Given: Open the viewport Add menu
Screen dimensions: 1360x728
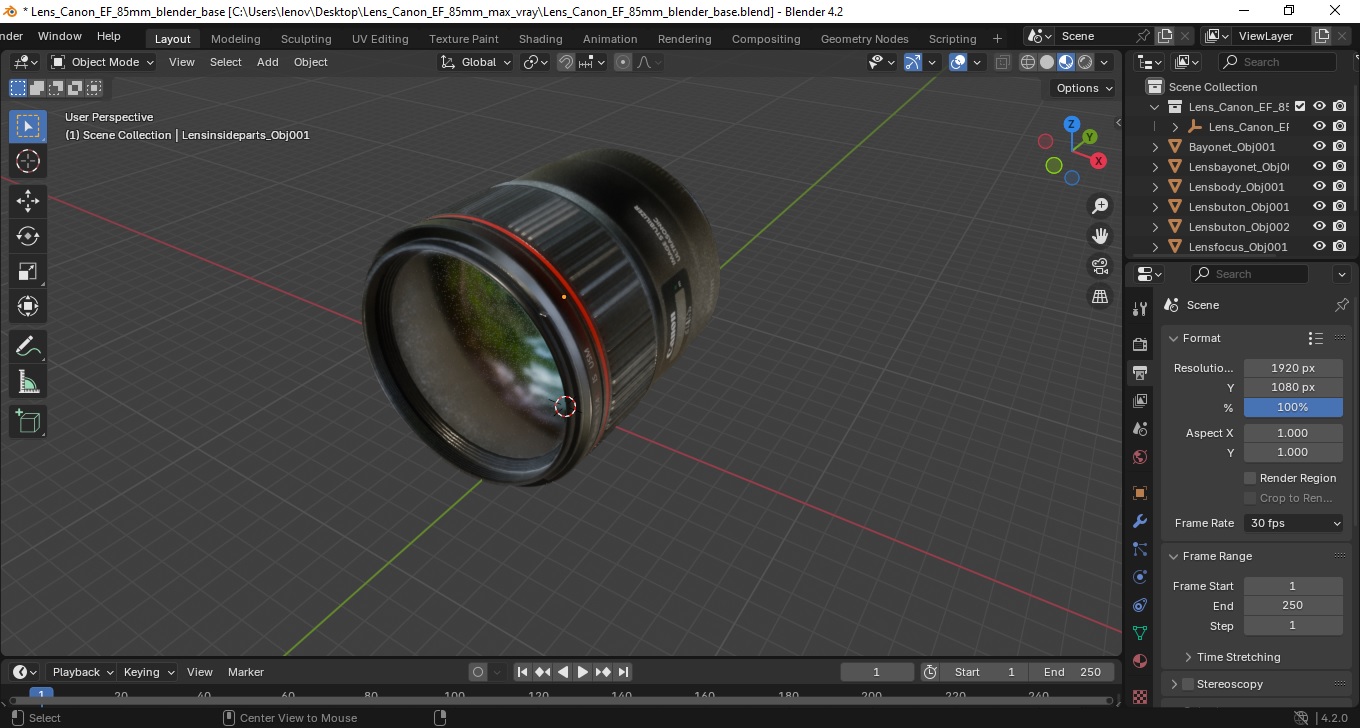Looking at the screenshot, I should pos(268,62).
